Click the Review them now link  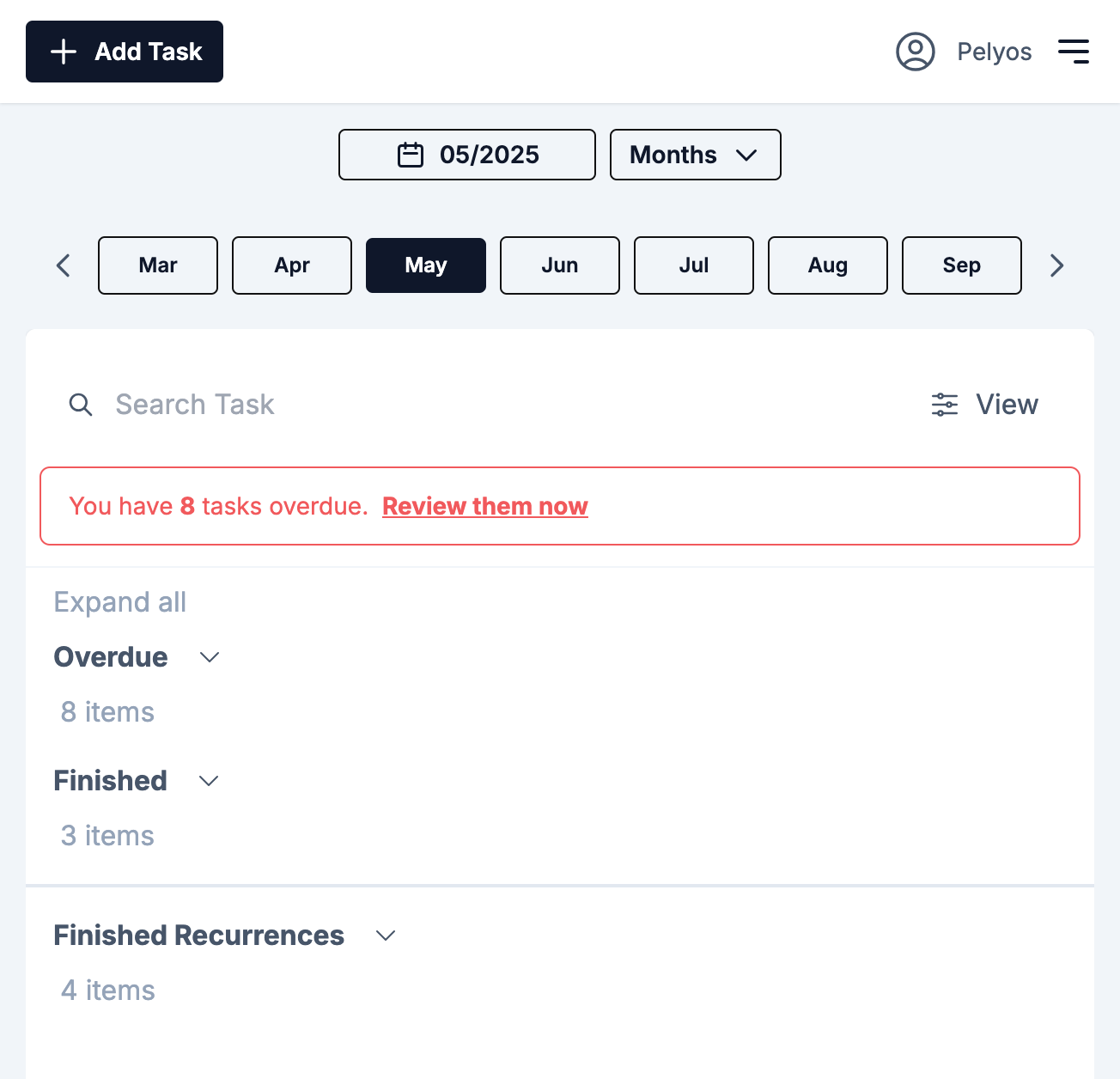click(x=485, y=506)
